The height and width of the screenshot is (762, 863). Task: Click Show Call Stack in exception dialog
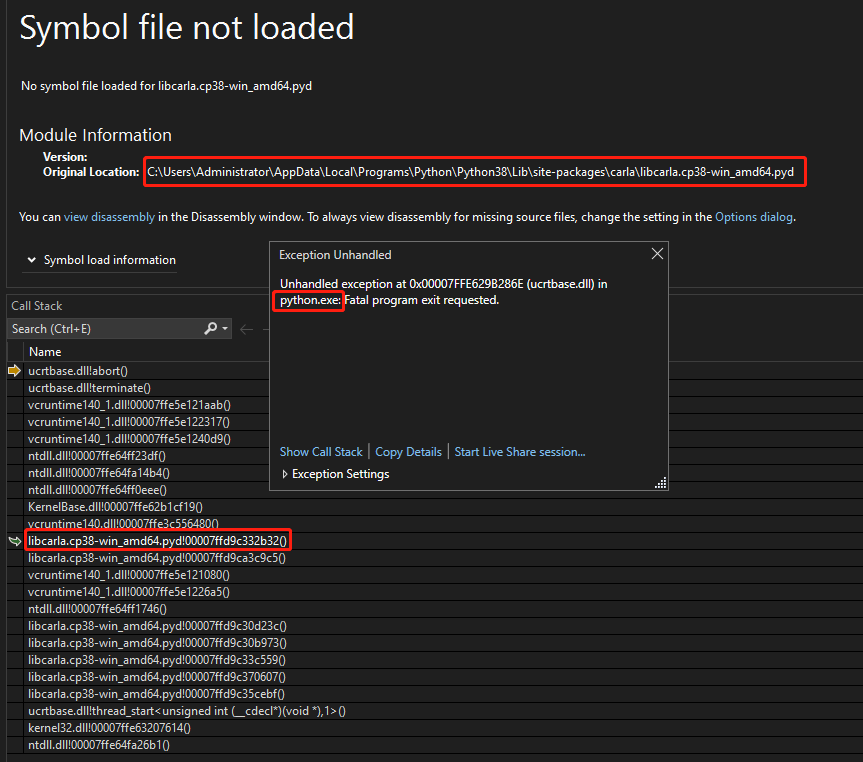(320, 451)
